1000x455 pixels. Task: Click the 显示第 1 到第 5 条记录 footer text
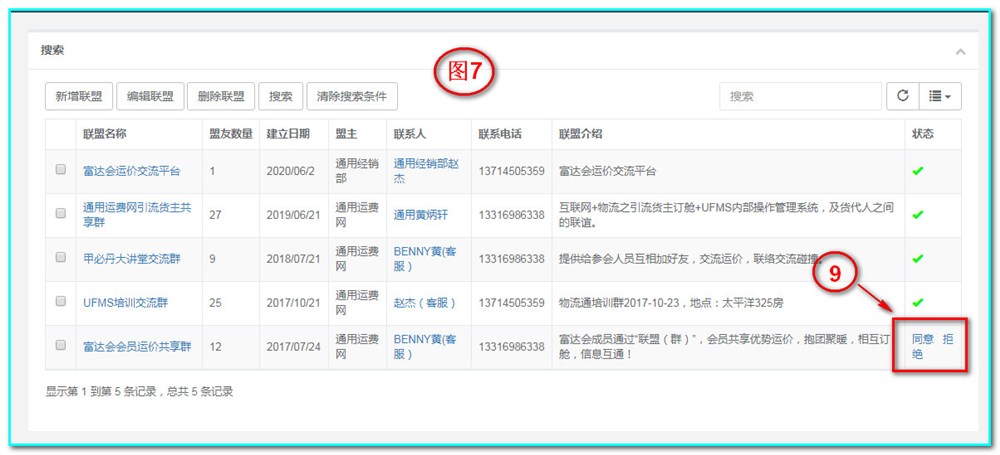139,391
